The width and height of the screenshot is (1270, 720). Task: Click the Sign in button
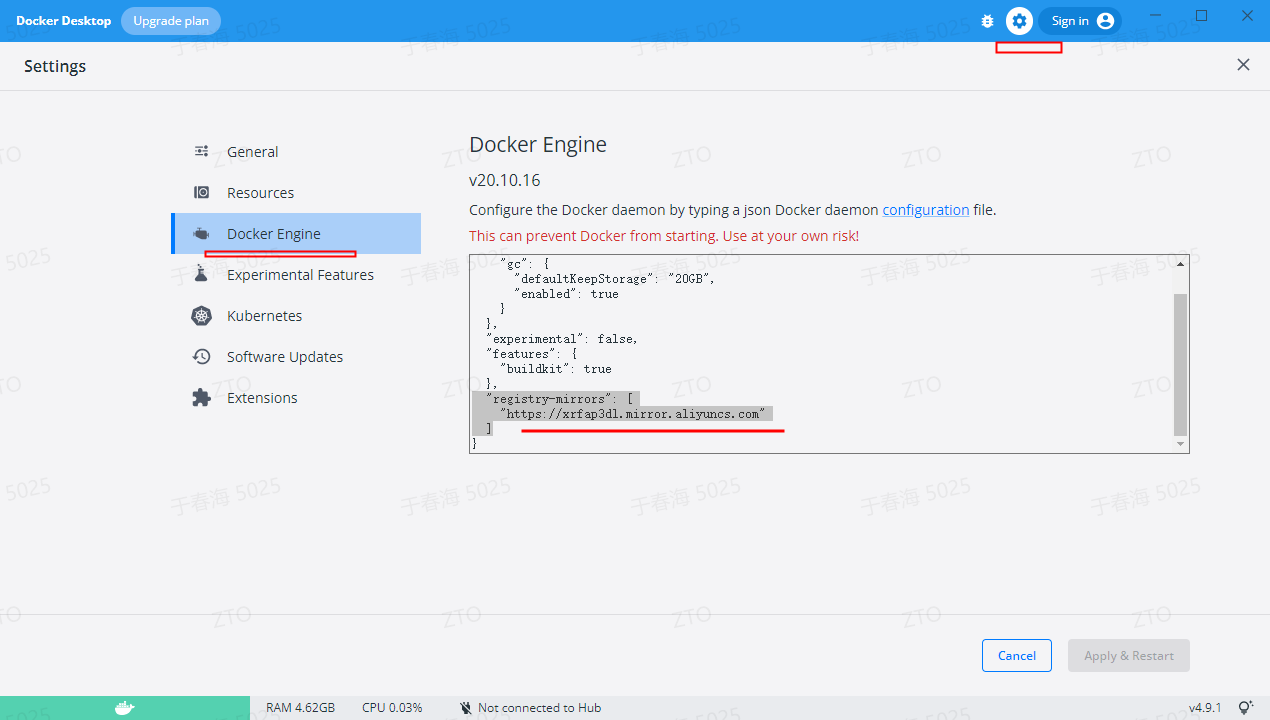pos(1080,21)
